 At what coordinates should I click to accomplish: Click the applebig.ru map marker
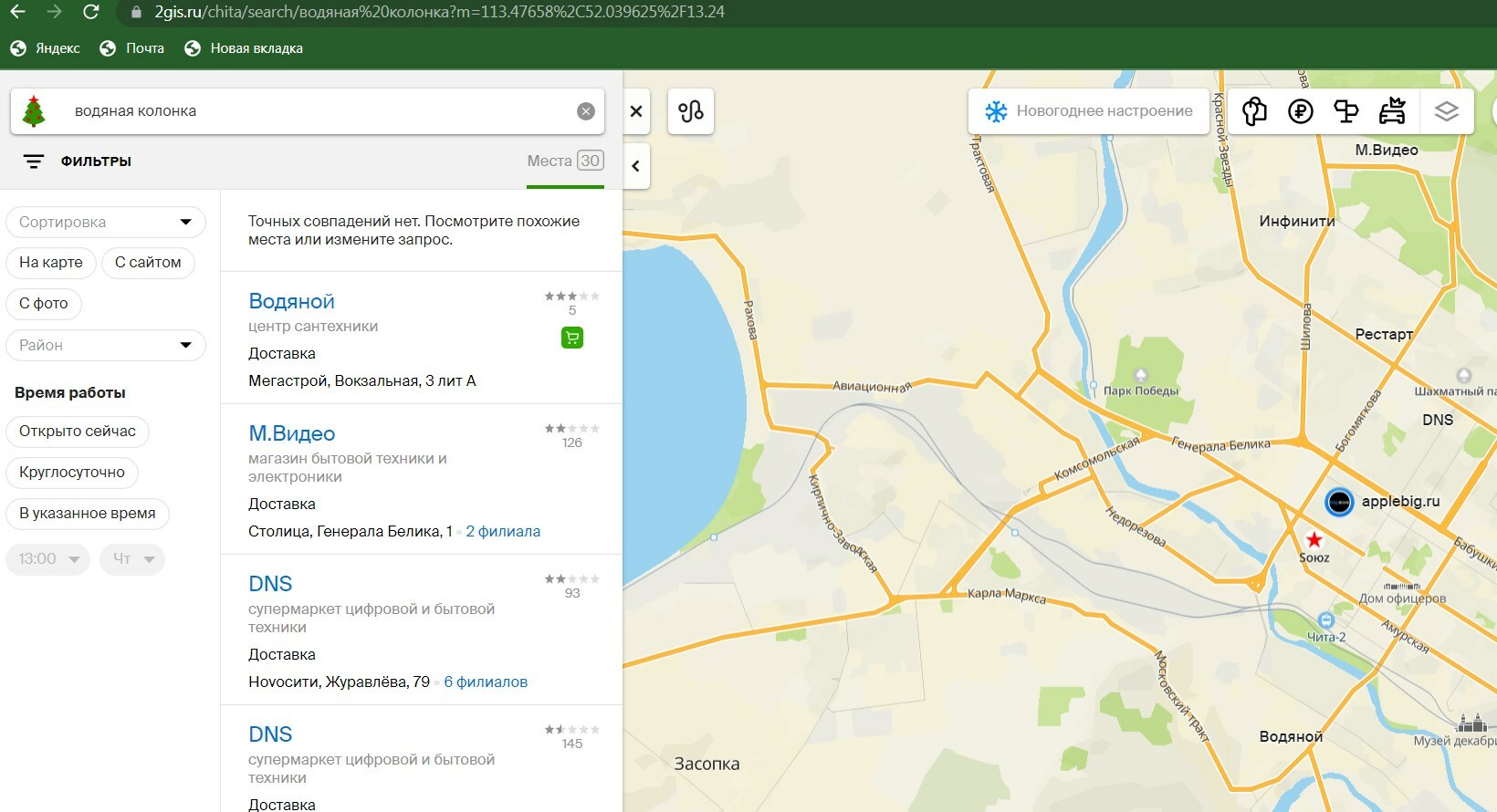[x=1339, y=502]
